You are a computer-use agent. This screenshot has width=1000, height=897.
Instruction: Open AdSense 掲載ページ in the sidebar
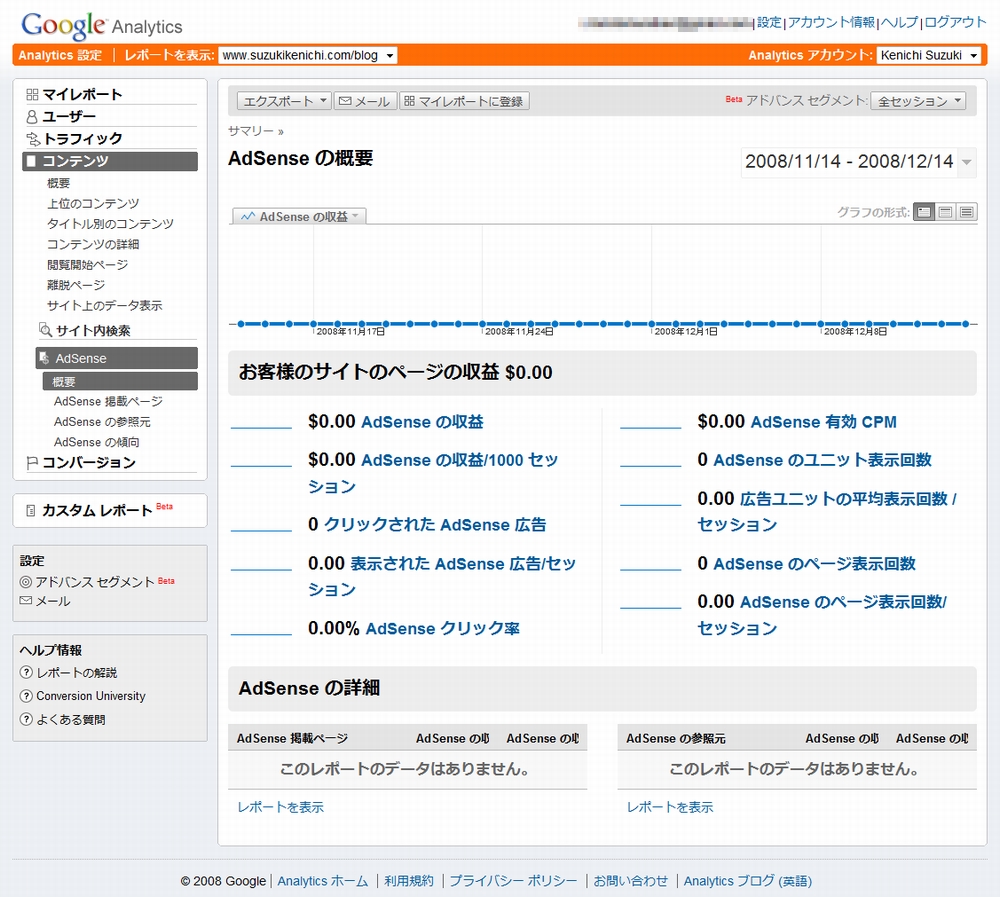click(x=108, y=401)
